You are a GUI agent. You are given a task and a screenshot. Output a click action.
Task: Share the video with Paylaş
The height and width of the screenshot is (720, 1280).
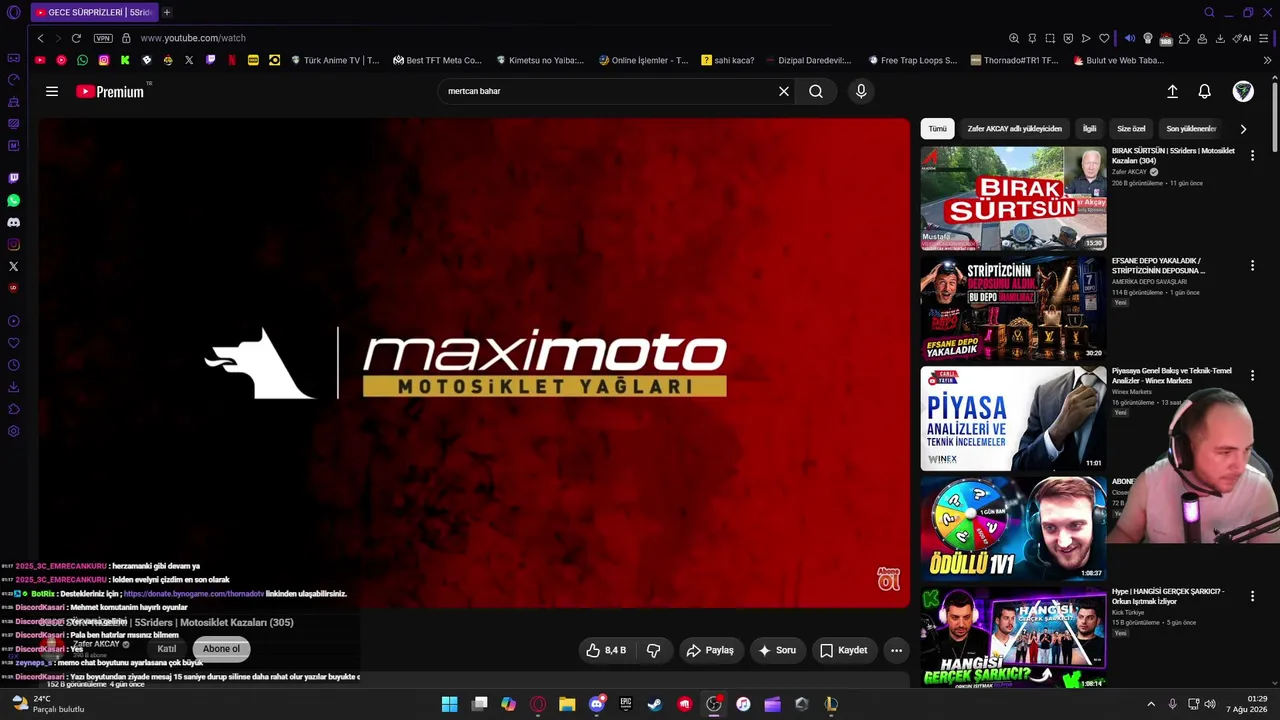[x=710, y=650]
